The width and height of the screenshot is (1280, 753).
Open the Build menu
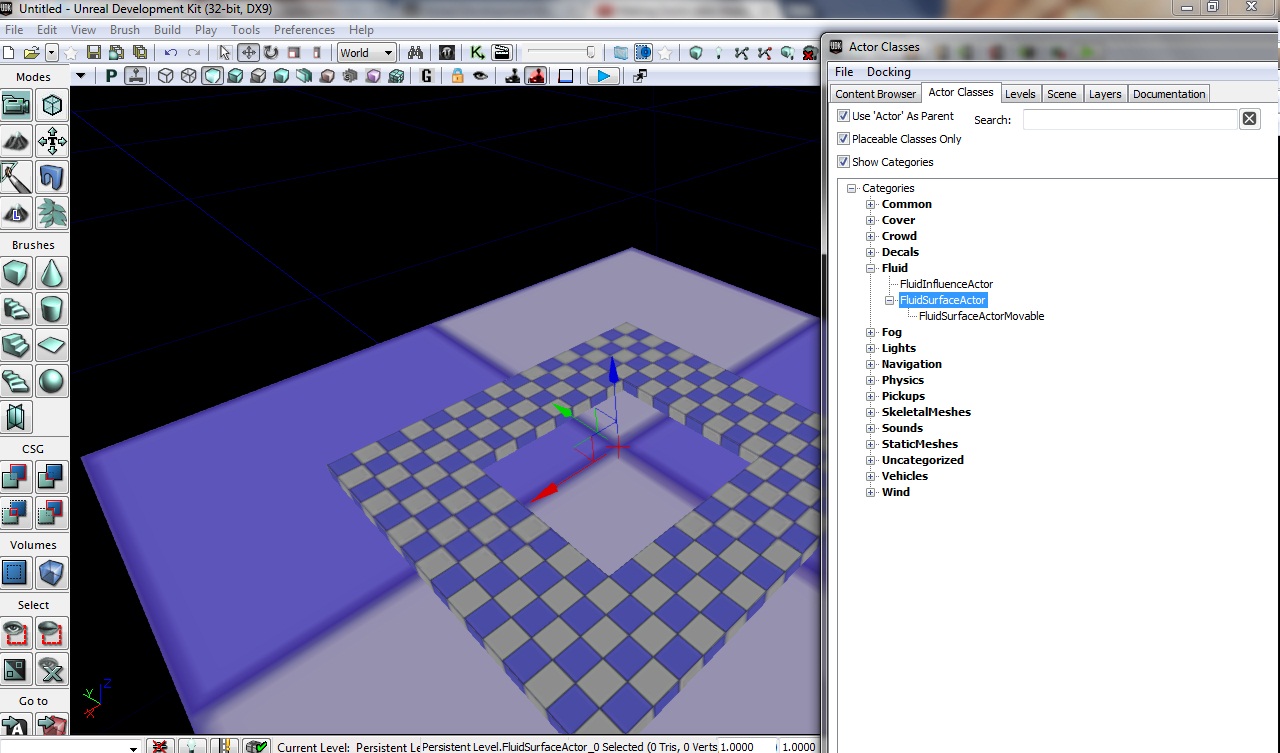coord(167,30)
